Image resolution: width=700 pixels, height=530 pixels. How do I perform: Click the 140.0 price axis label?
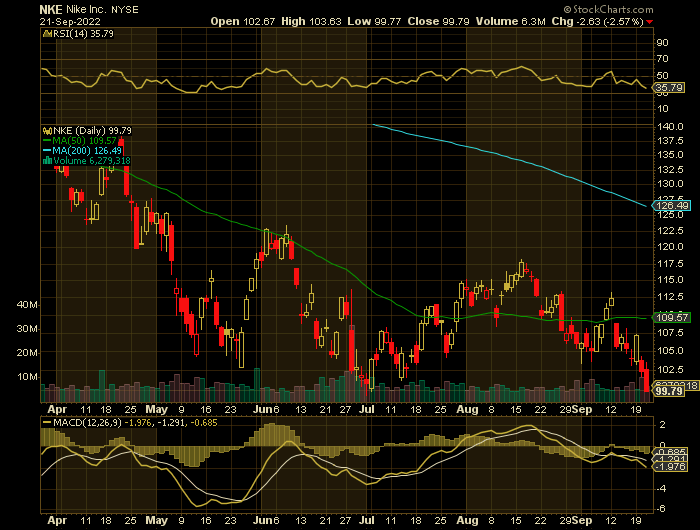pos(670,127)
